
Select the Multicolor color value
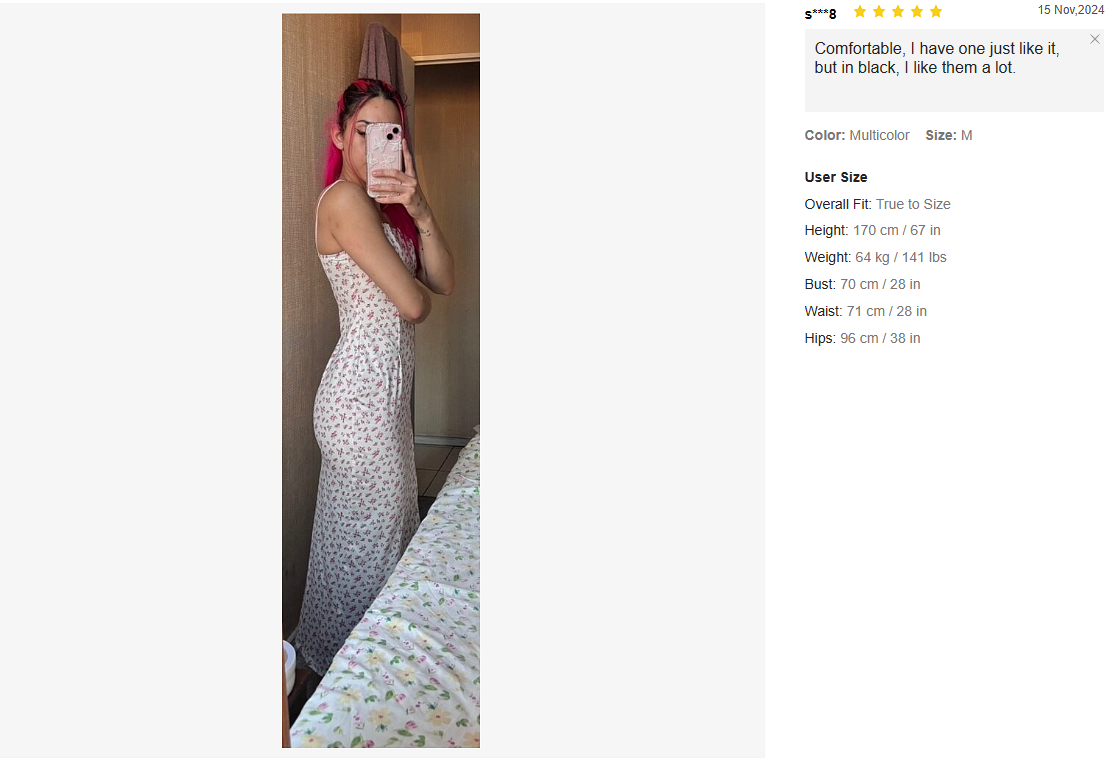click(879, 135)
